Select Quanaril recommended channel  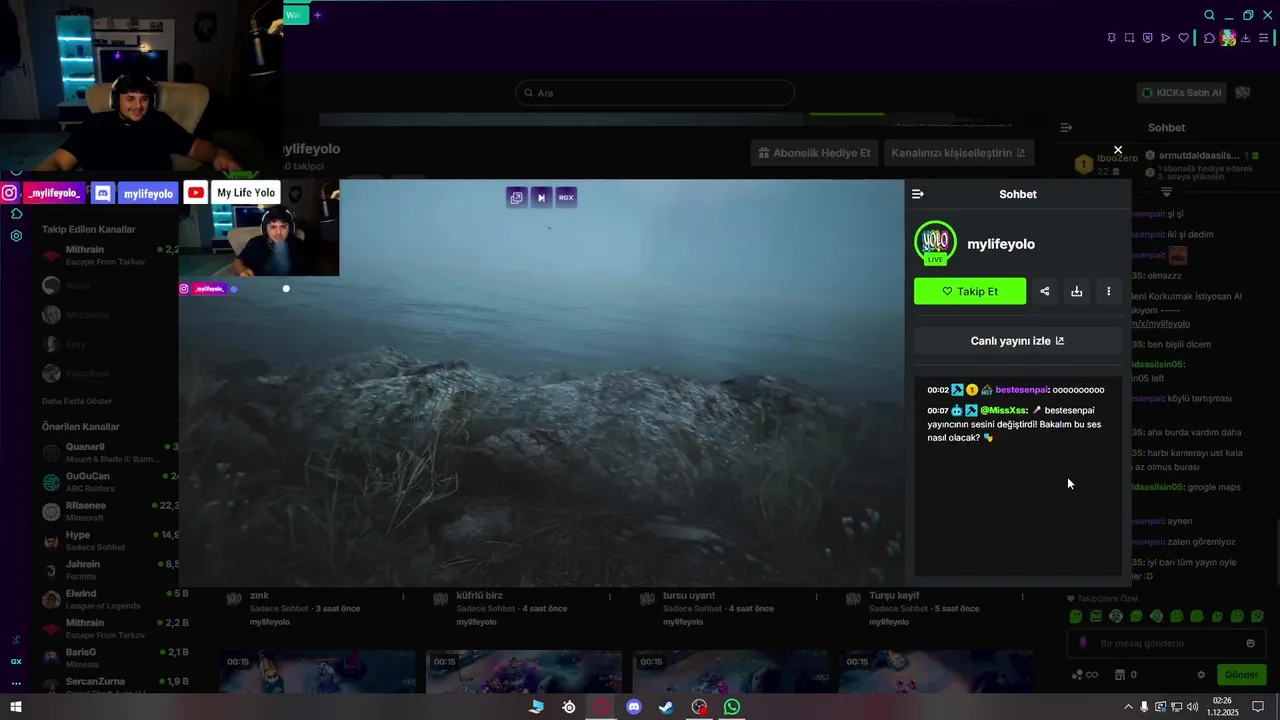[x=110, y=453]
